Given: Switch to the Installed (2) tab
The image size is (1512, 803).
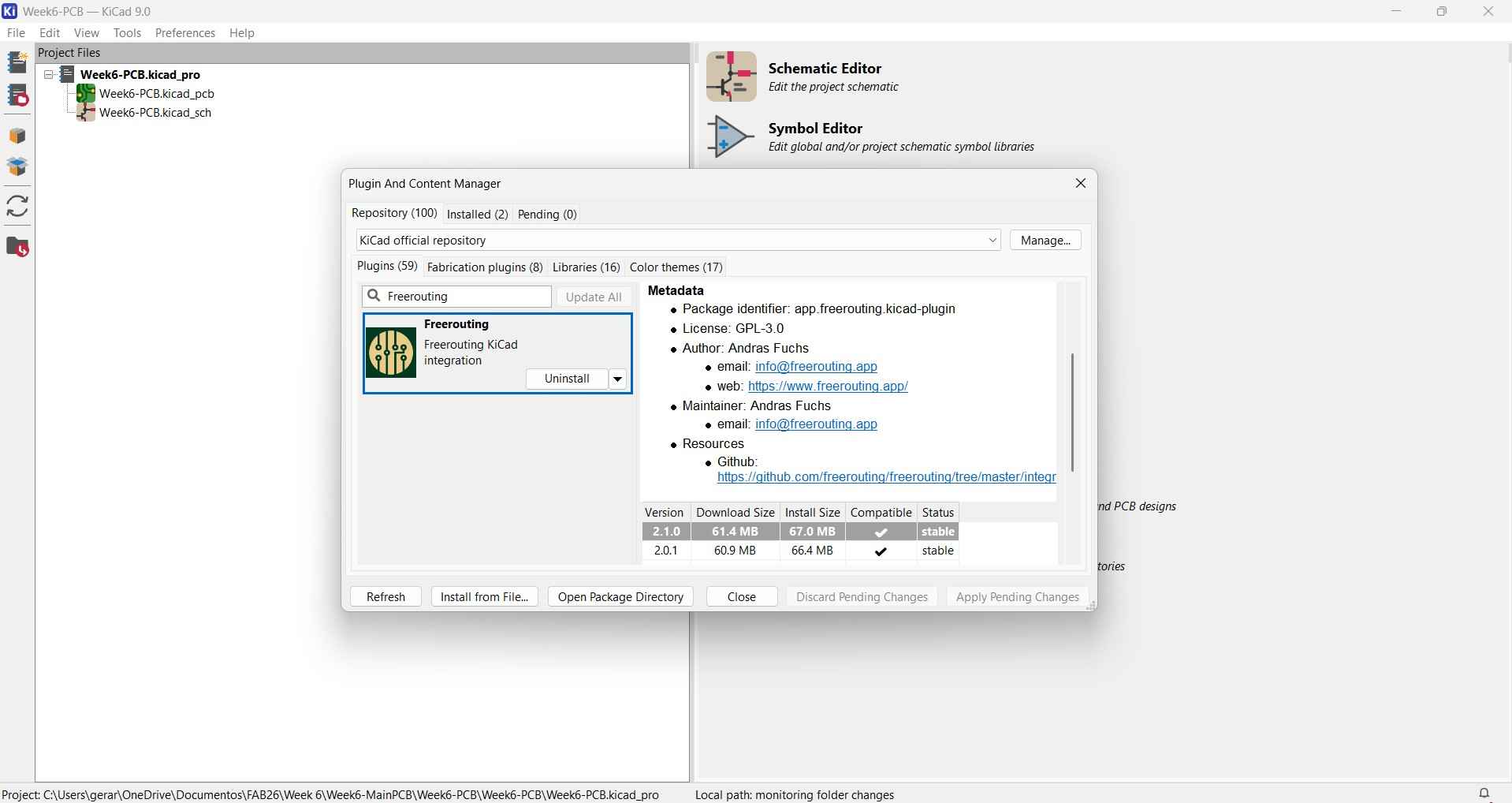Looking at the screenshot, I should pyautogui.click(x=477, y=215).
